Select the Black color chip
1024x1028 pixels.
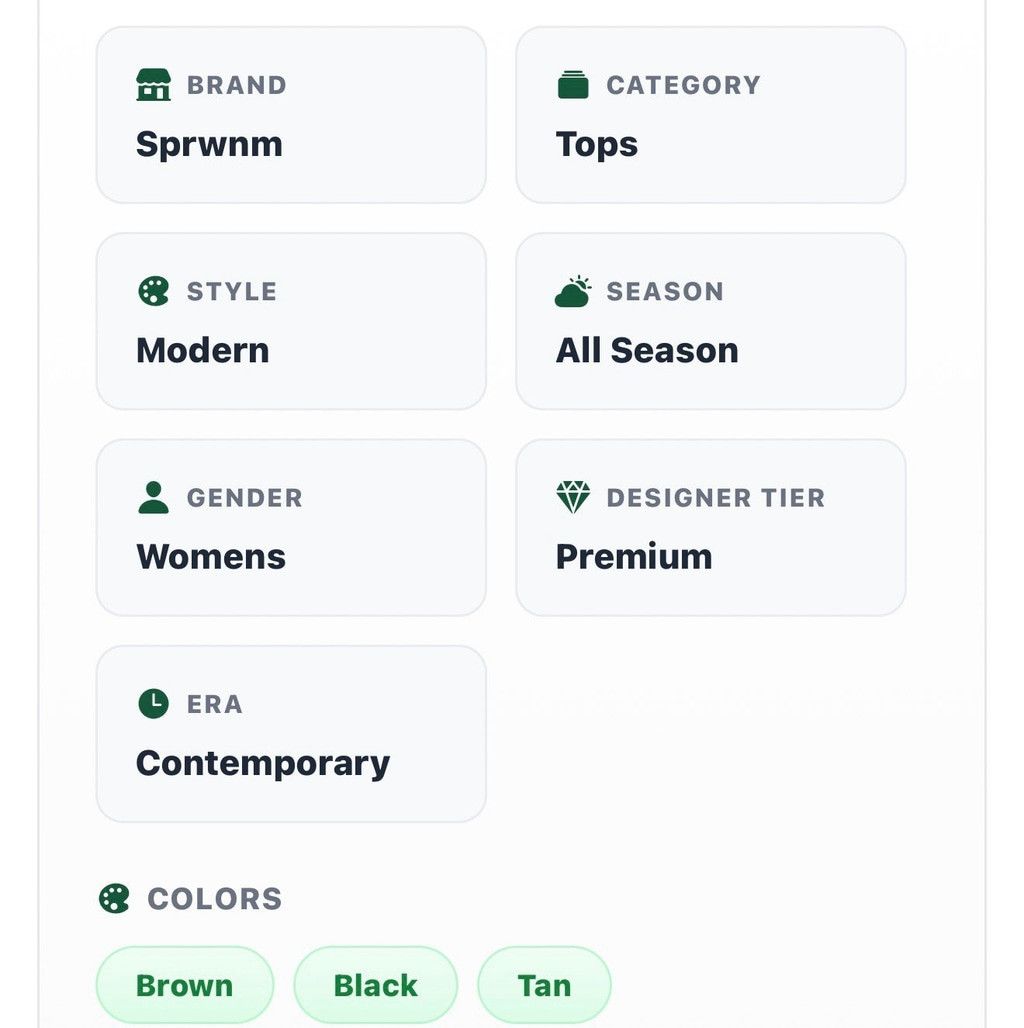(376, 985)
